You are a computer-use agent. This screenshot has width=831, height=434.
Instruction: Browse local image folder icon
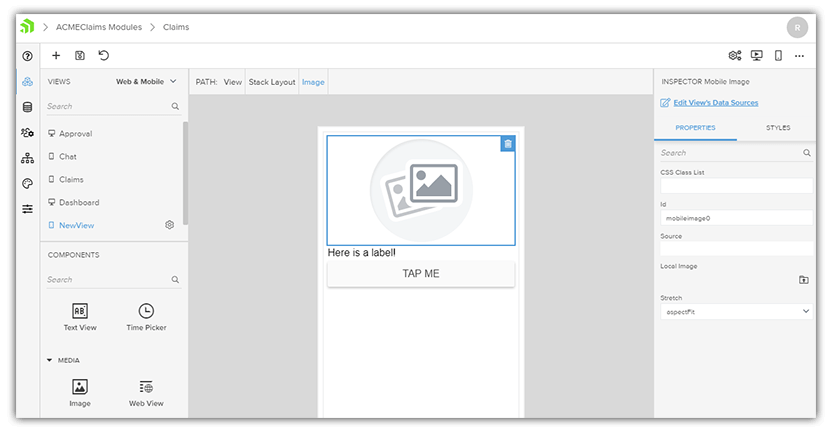[x=803, y=280]
